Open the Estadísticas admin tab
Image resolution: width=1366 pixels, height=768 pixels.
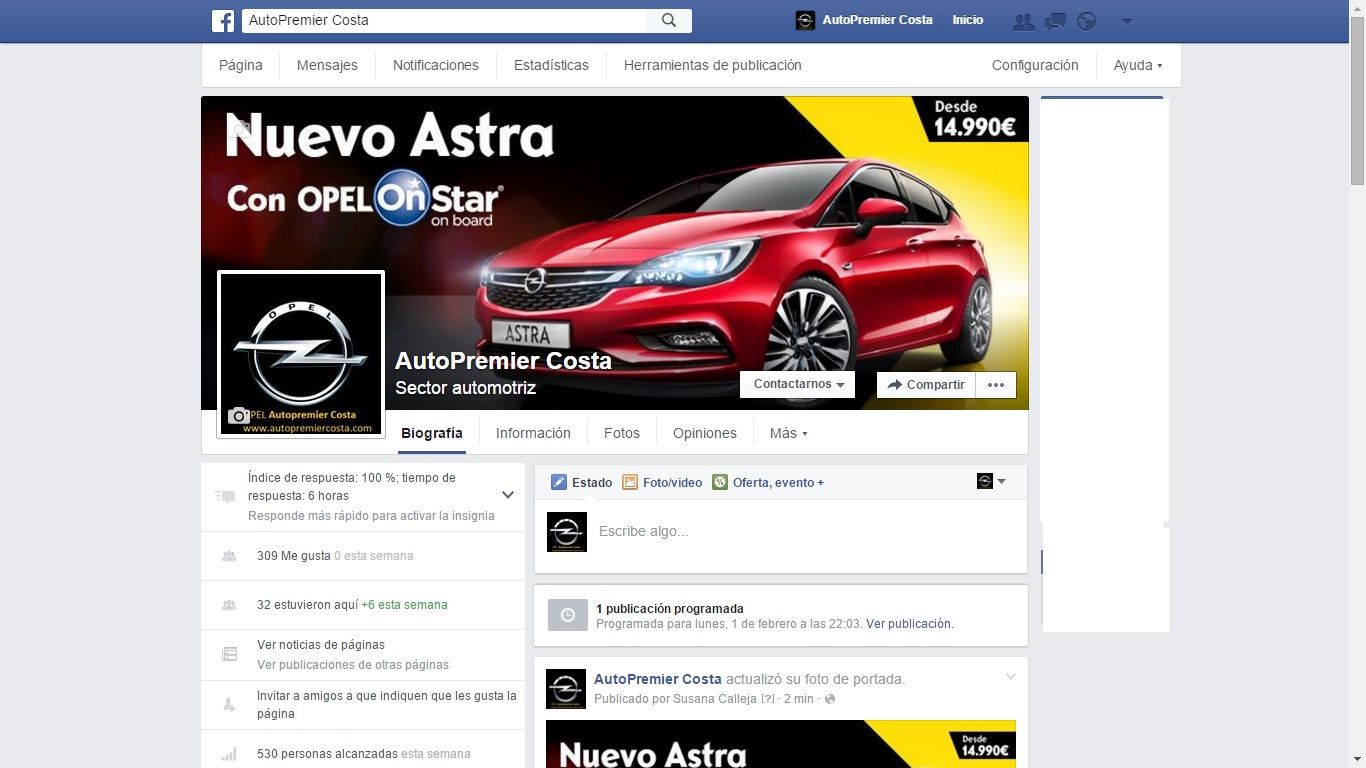pyautogui.click(x=551, y=65)
